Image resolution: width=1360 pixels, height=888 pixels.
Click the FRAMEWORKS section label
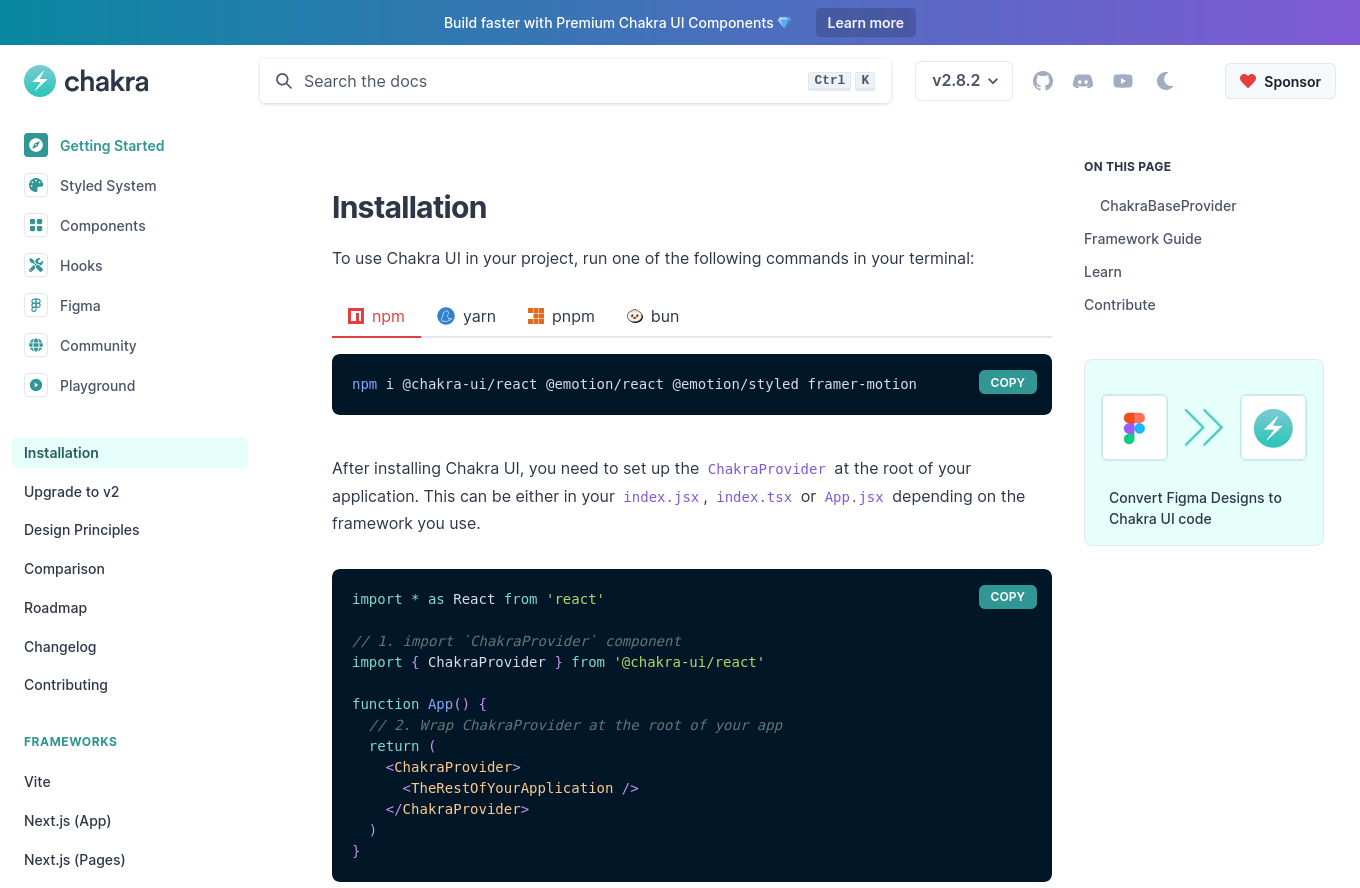coord(70,742)
